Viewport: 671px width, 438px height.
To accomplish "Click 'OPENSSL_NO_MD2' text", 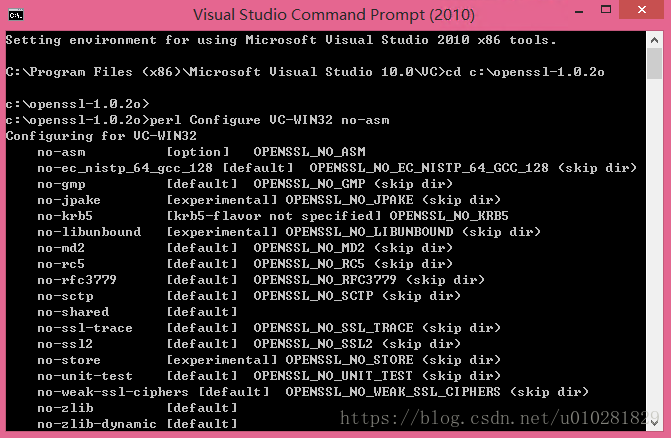I will pyautogui.click(x=309, y=248).
